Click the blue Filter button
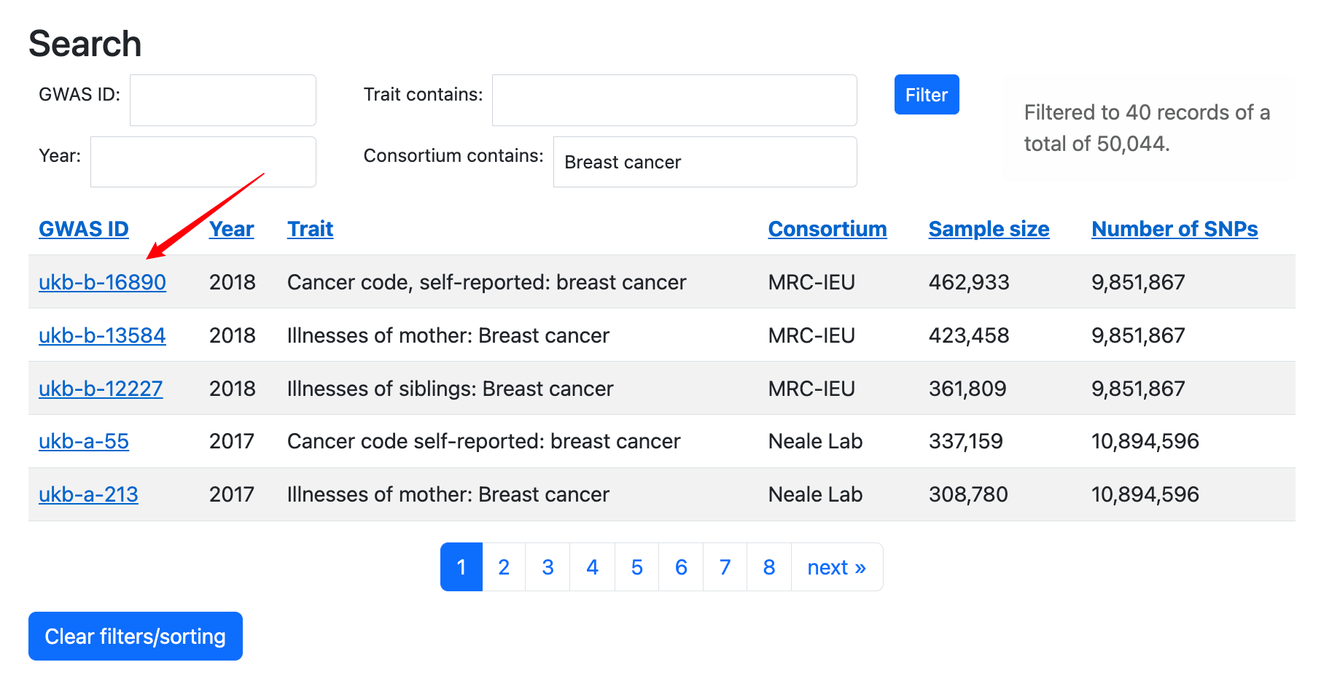Viewport: 1340px width, 681px height. tap(926, 95)
